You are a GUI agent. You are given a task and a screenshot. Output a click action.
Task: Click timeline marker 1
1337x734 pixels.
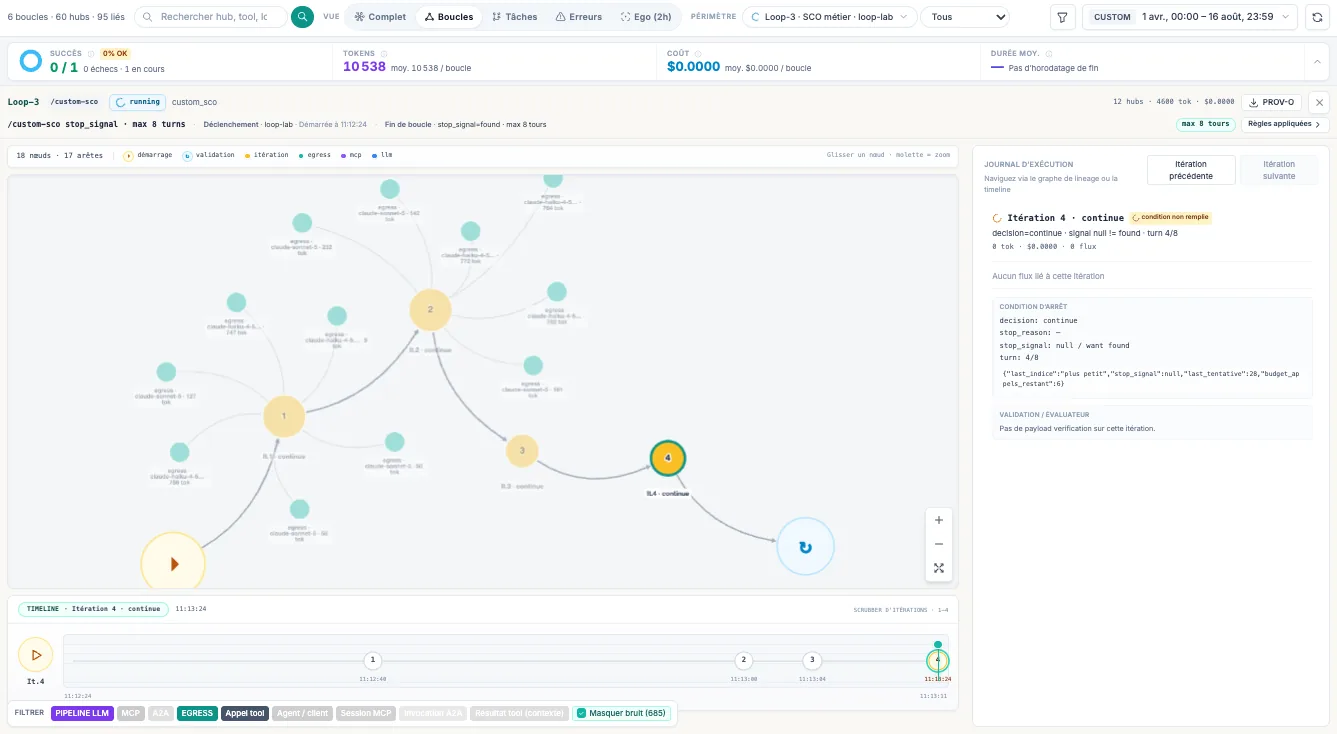[373, 660]
